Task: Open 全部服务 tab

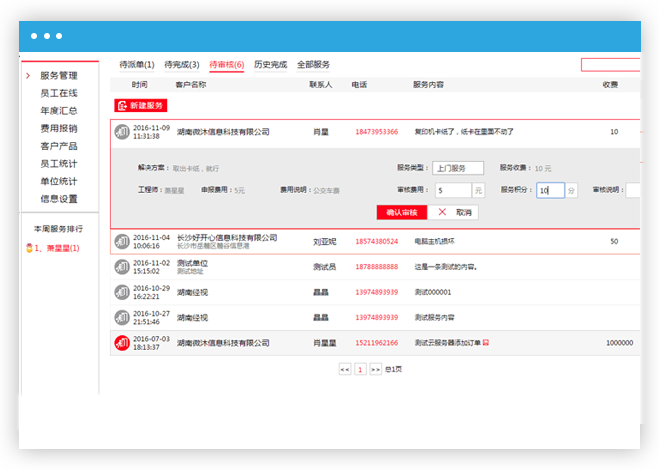Action: pos(313,64)
